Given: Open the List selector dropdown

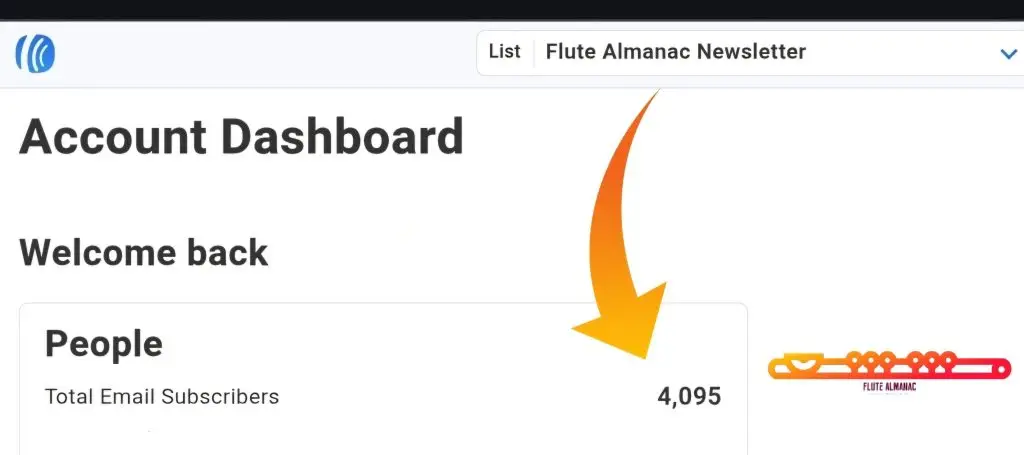Looking at the screenshot, I should pyautogui.click(x=750, y=52).
